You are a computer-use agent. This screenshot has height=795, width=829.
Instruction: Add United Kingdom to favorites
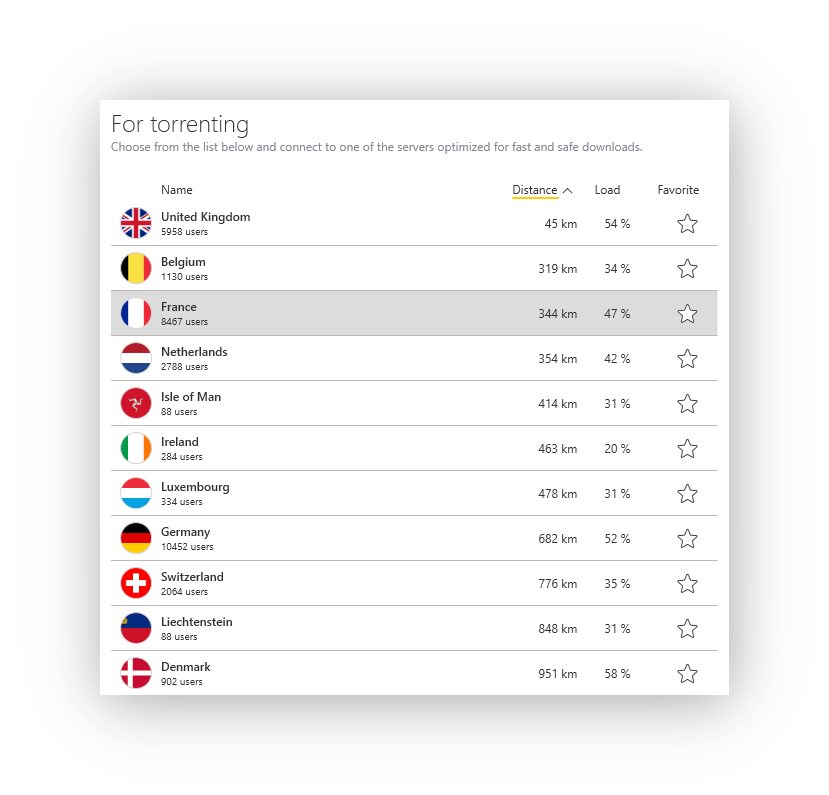pos(687,224)
